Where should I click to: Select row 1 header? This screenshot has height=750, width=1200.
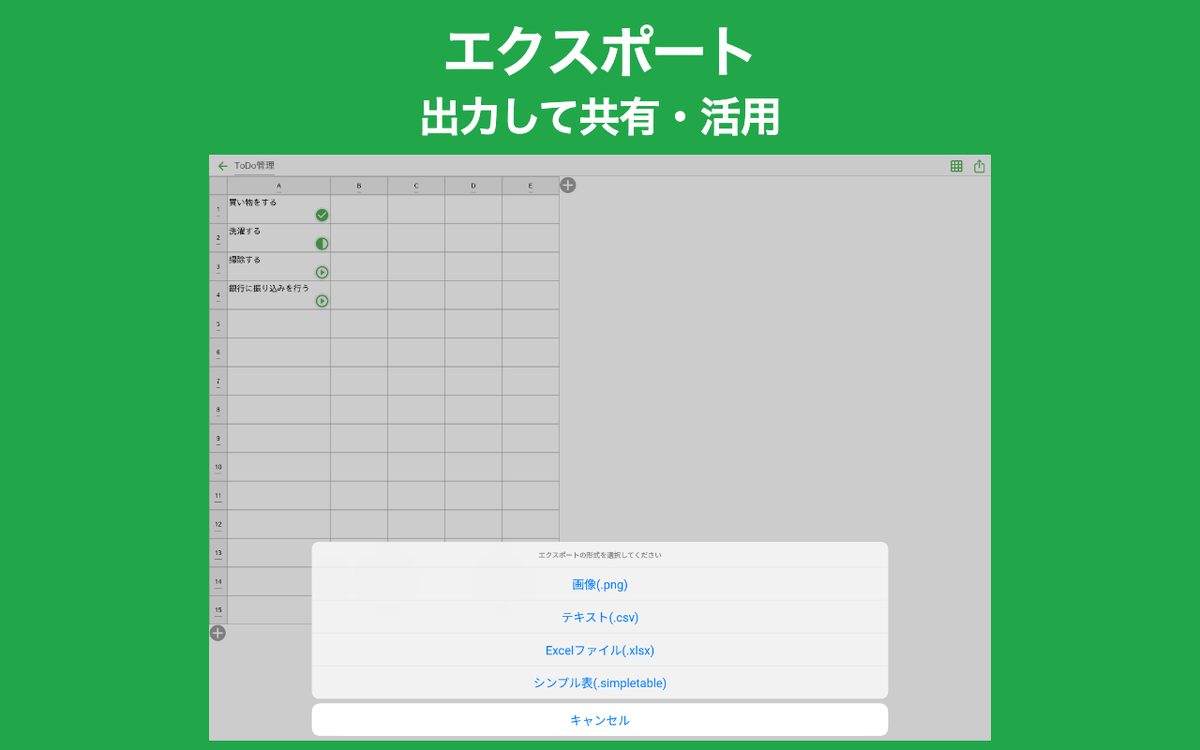coord(218,209)
